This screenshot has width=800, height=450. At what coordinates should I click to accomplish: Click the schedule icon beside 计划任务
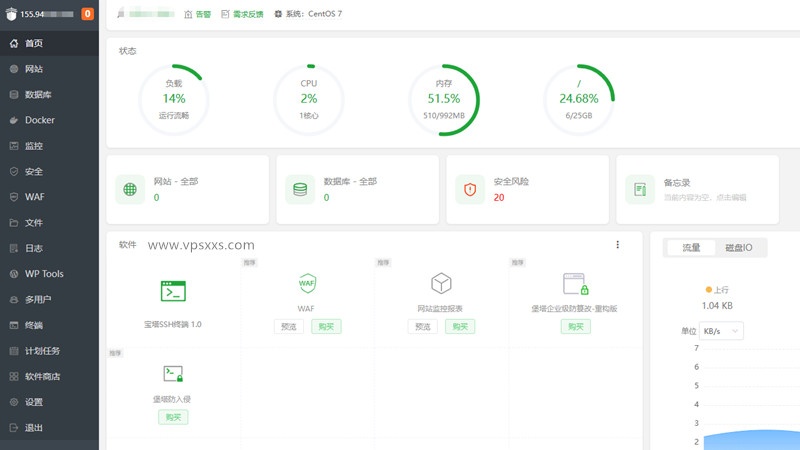(x=14, y=351)
